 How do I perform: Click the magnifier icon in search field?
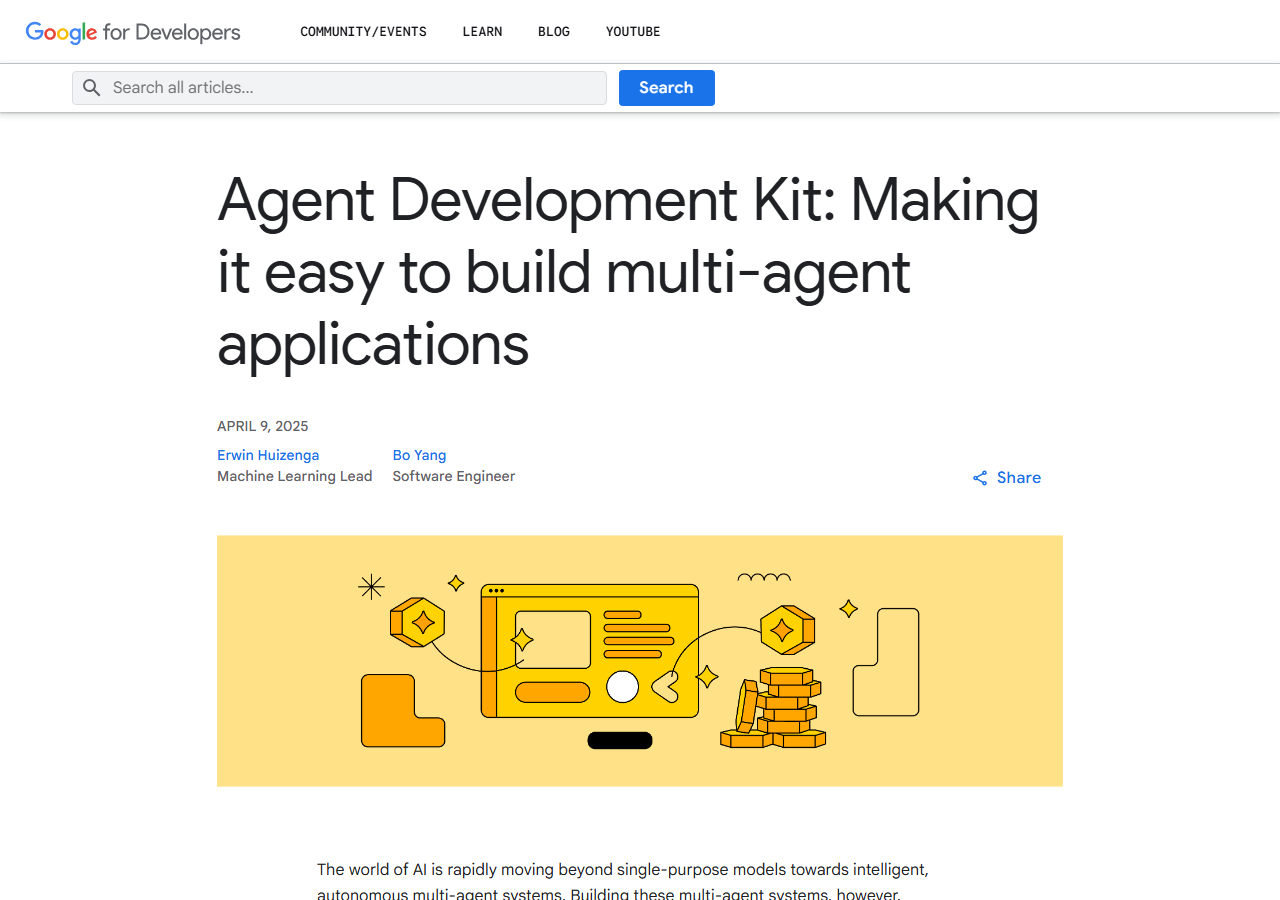tap(92, 88)
